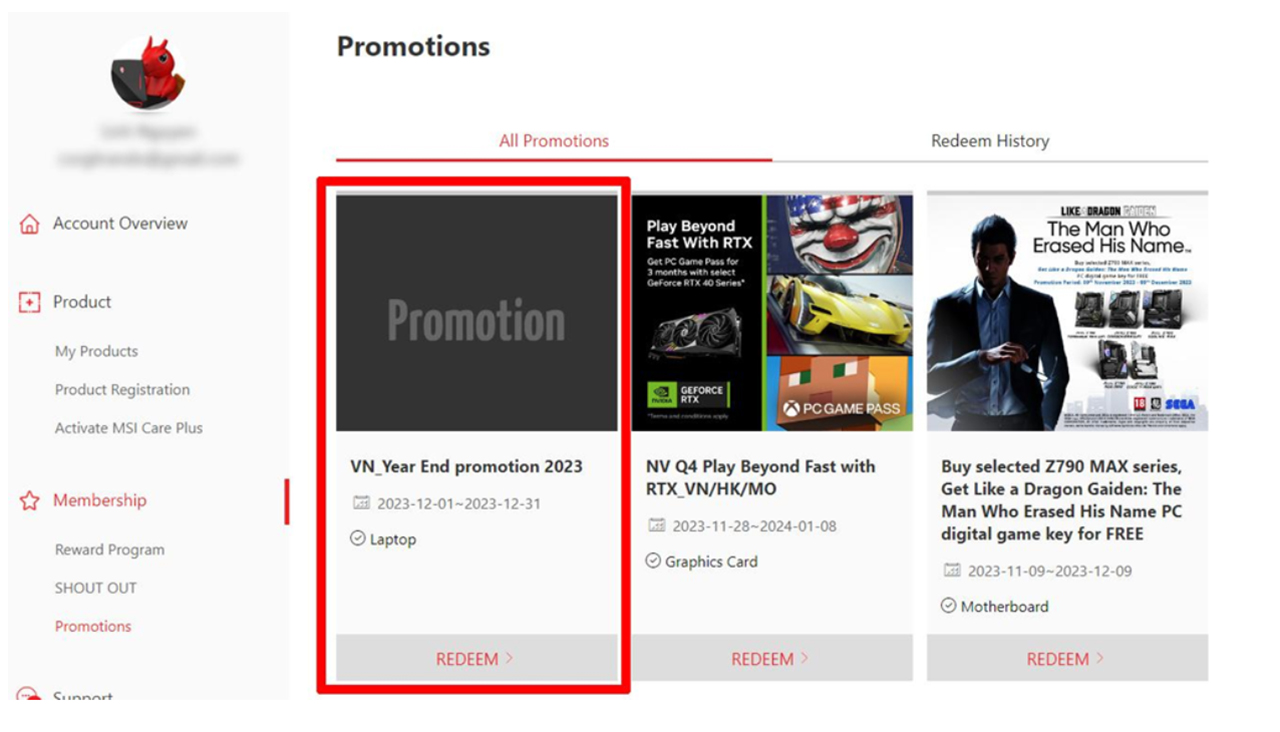1280x732 pixels.
Task: Click calendar icon on VN_Year End promotion
Action: point(361,503)
